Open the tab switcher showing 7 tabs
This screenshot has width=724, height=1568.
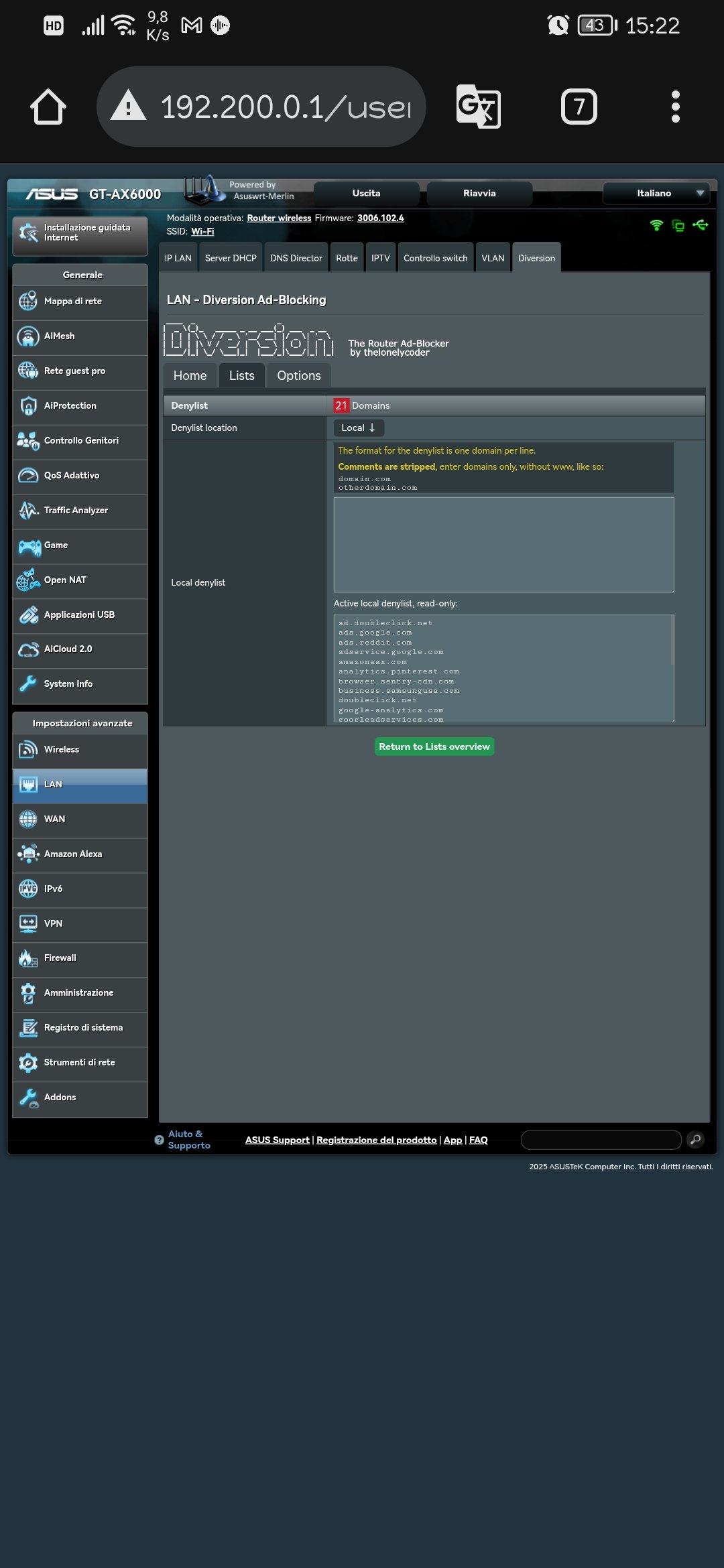pos(579,107)
